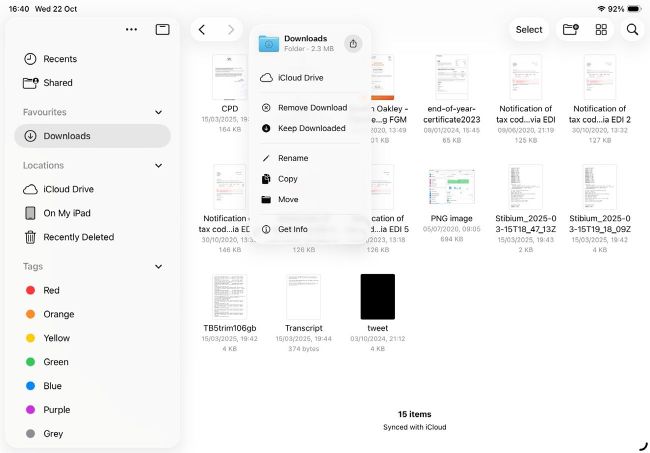Viewport: 650px width, 453px height.
Task: Collapse the Tags section chevron
Action: coord(158,267)
